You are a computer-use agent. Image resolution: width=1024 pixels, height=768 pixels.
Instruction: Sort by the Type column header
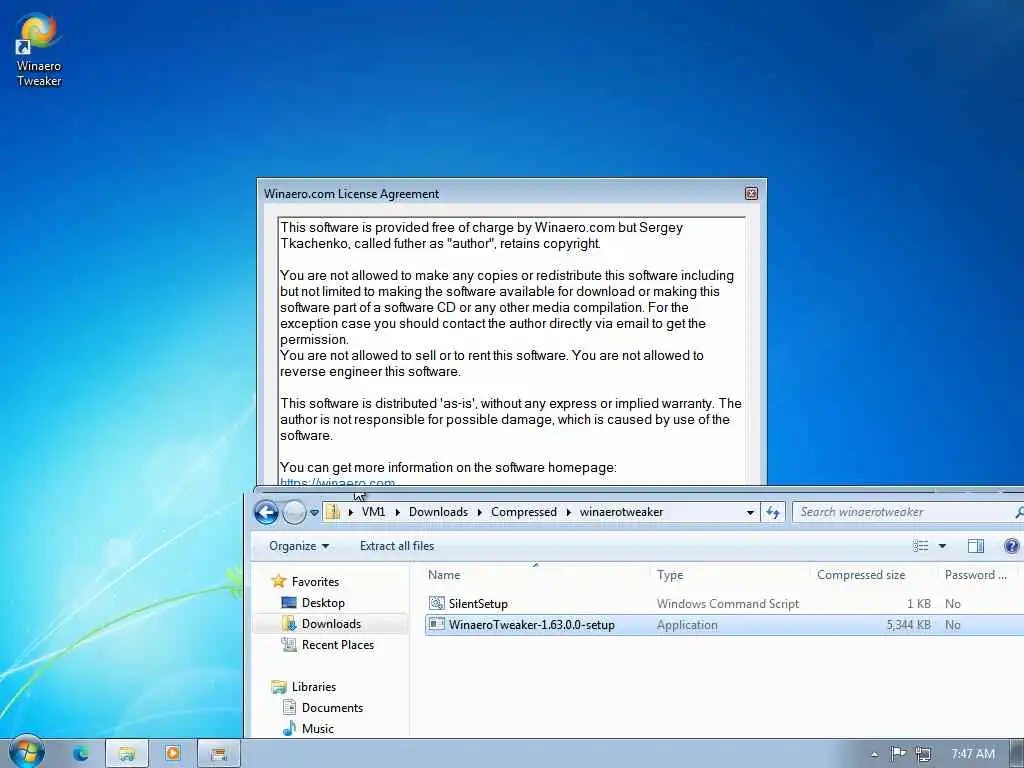(x=669, y=575)
